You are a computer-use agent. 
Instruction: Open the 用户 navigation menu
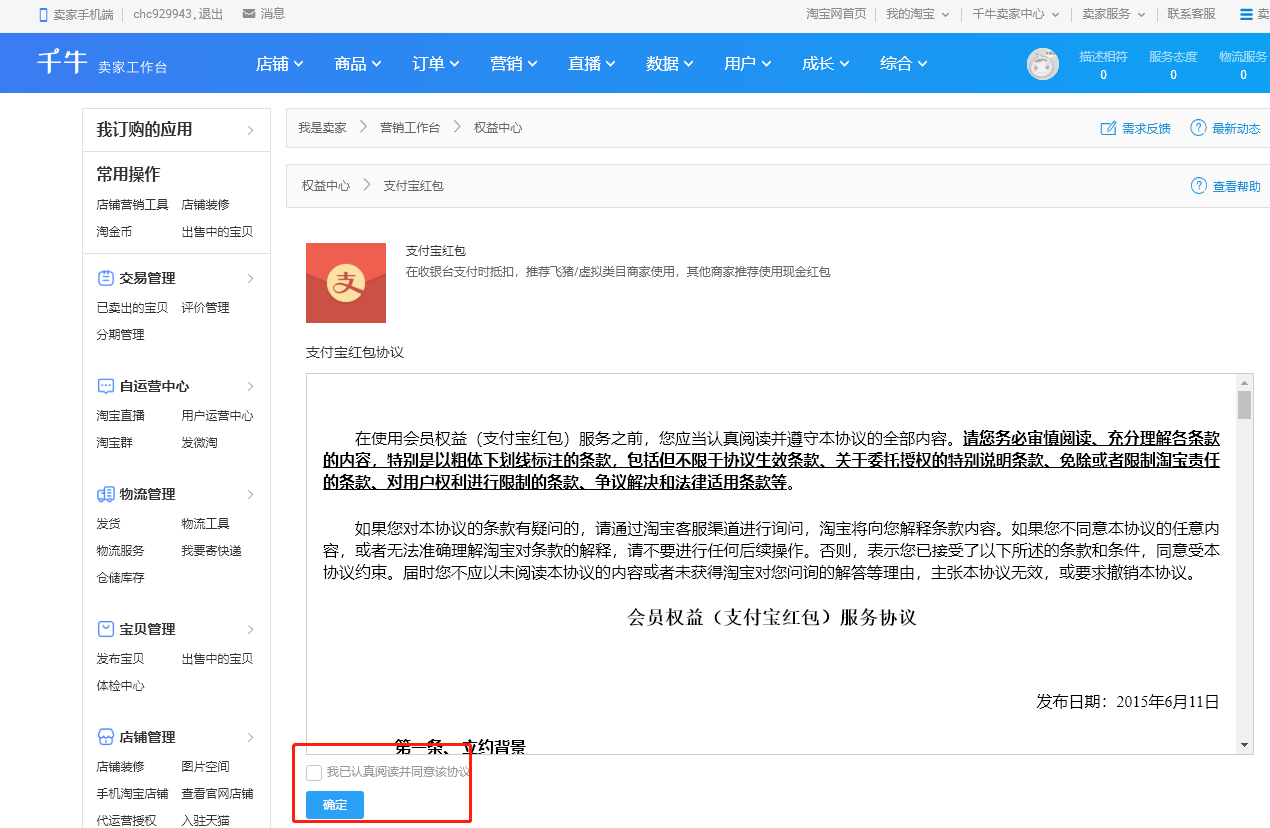pos(748,63)
